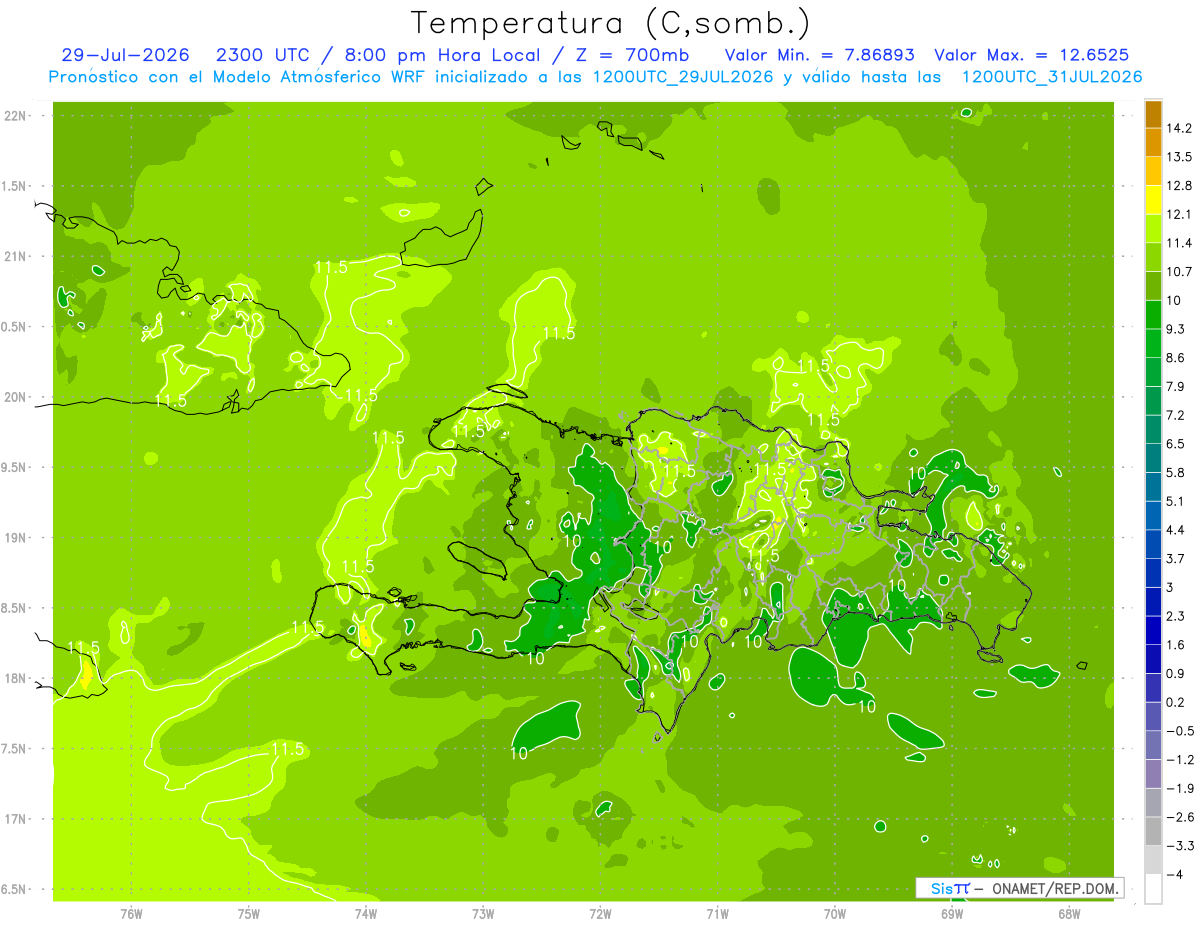Pick the dark blue swatch beside 2.3
Image resolution: width=1200 pixels, height=927 pixels.
1153,602
